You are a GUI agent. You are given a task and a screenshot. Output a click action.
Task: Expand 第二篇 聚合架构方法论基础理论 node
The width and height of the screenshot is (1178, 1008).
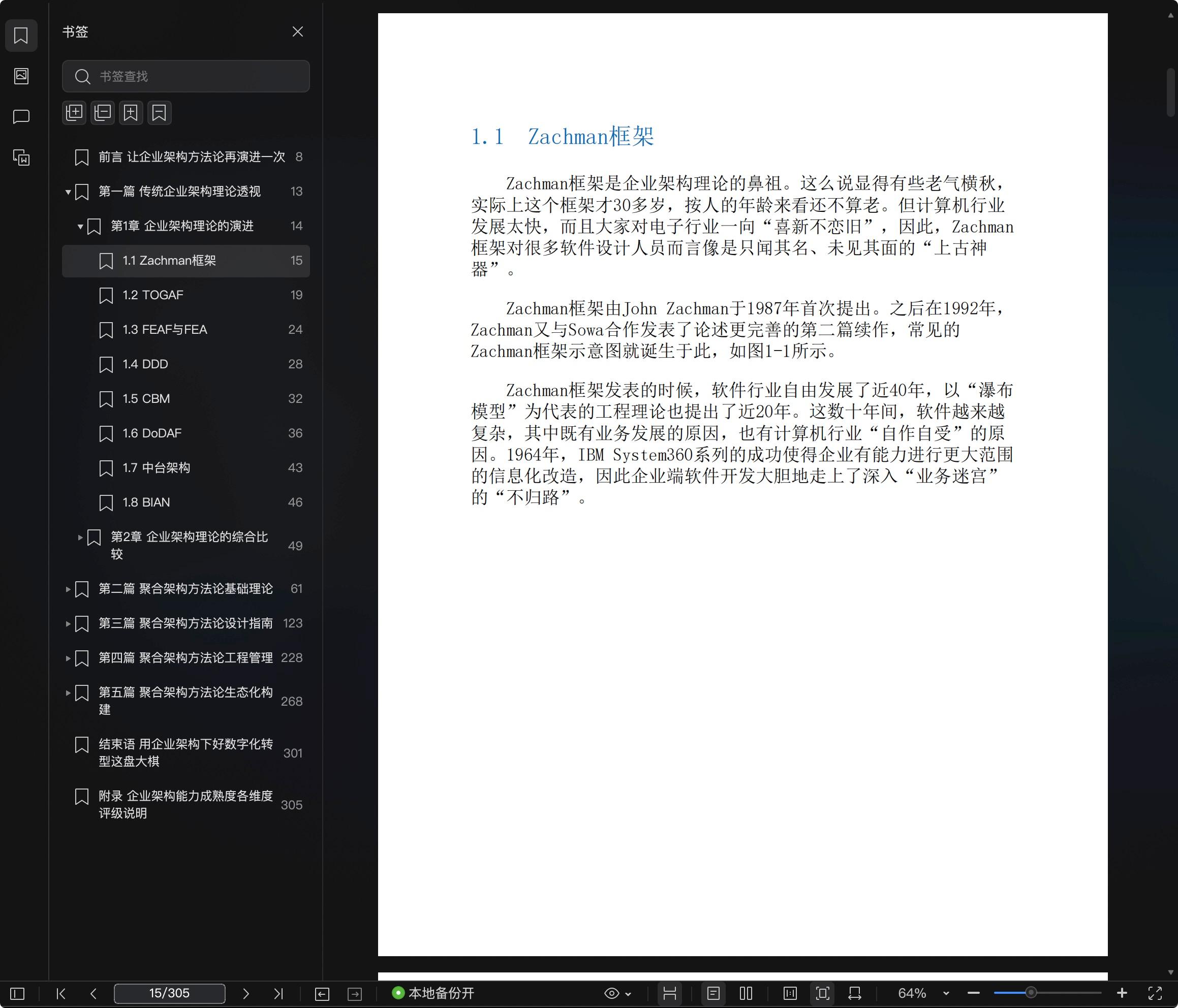coord(68,589)
